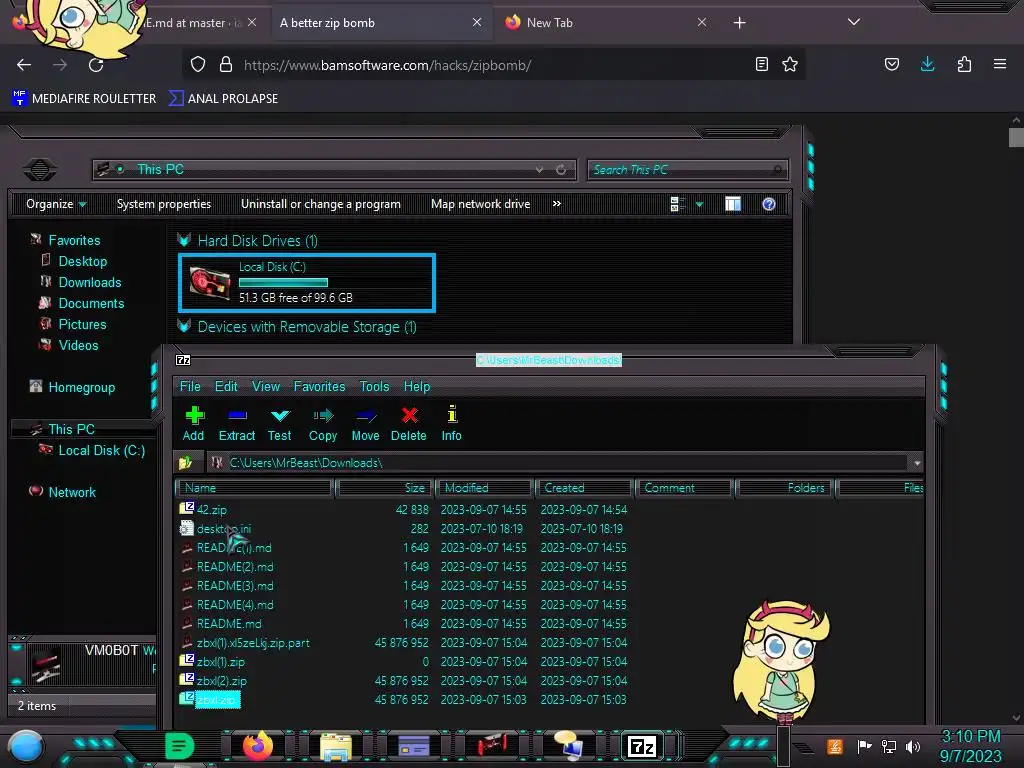The image size is (1024, 768).
Task: Open the 7-Zip path dropdown arrow
Action: [x=917, y=463]
